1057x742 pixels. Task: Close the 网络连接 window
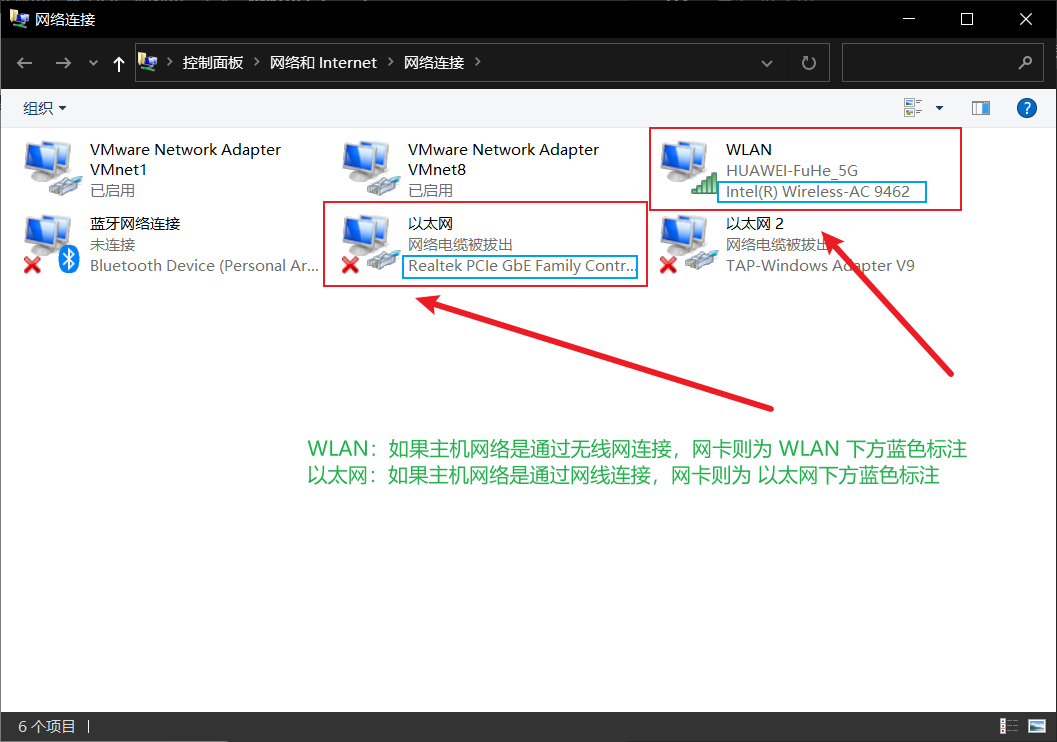tap(1025, 19)
